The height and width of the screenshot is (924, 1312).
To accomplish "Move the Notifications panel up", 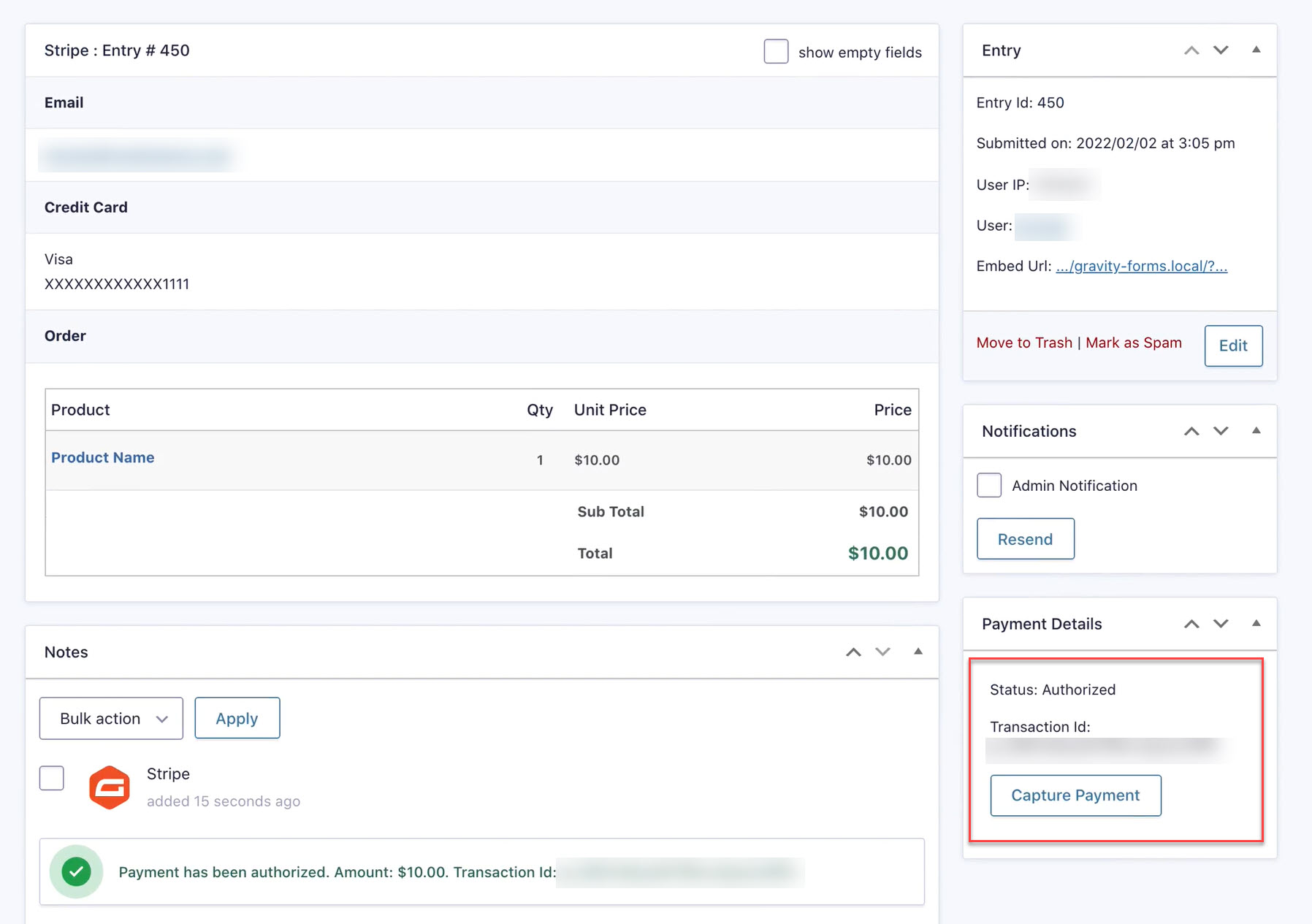I will click(x=1191, y=431).
